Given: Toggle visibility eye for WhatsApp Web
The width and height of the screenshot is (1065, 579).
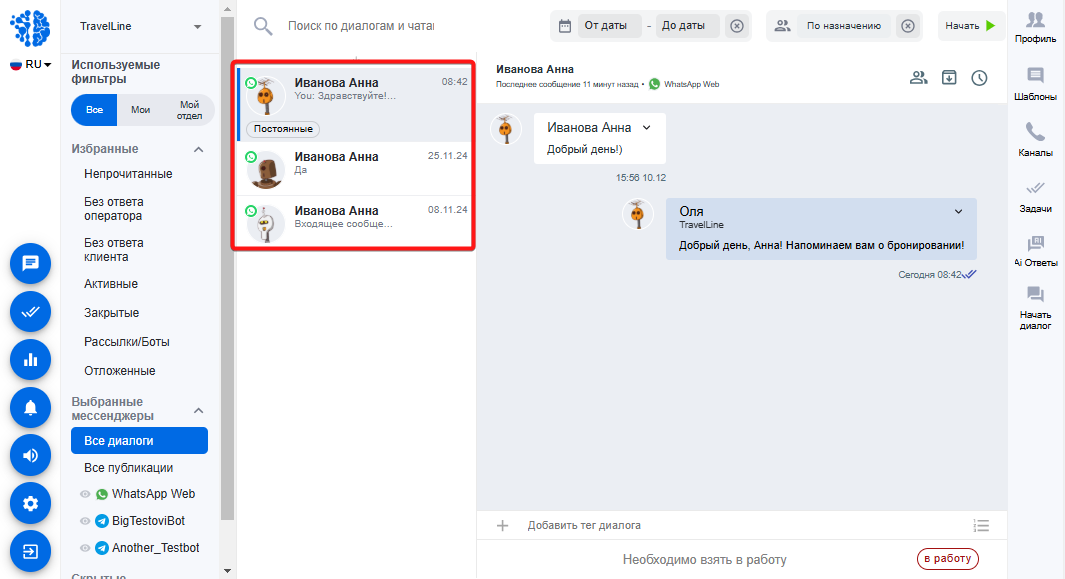Looking at the screenshot, I should [x=85, y=494].
